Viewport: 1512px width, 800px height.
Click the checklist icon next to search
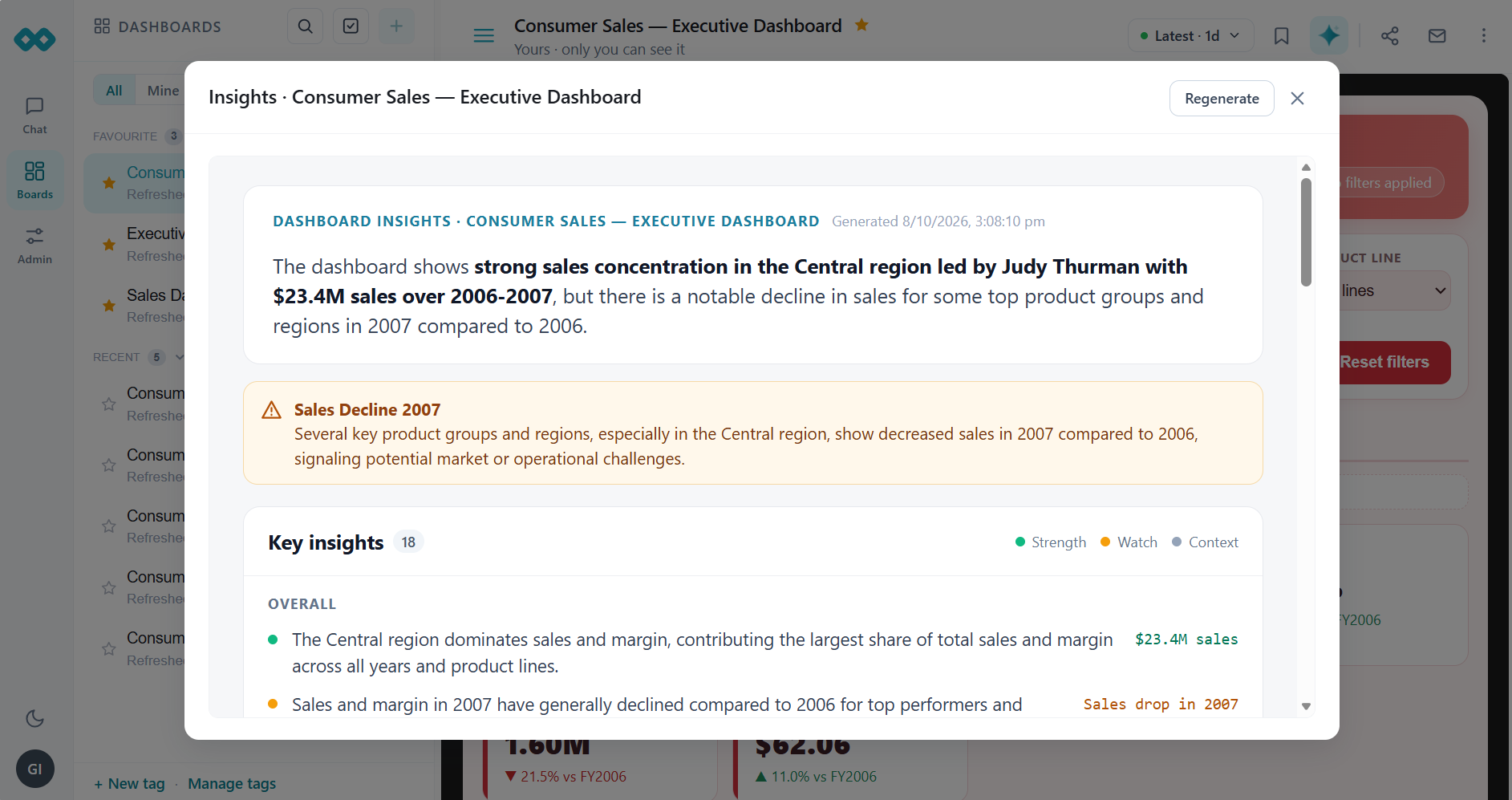351,26
